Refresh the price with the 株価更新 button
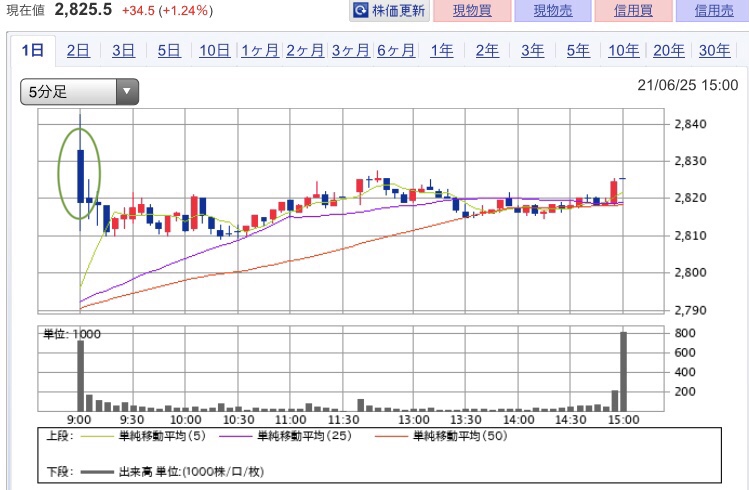 pos(390,10)
